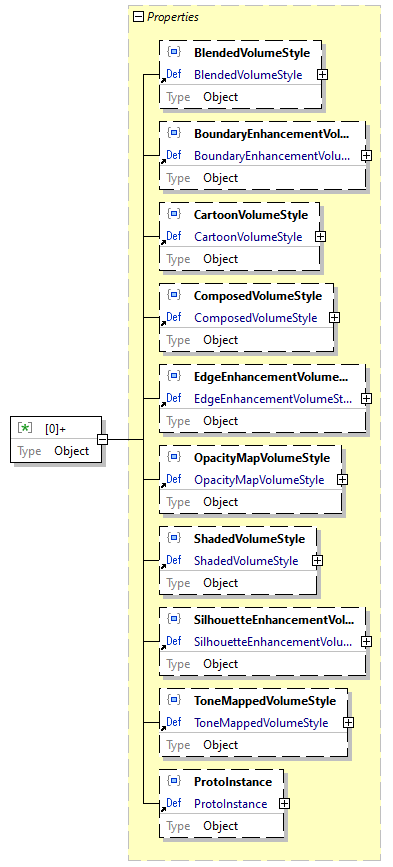Expand the EdgeEnhancementVolumeStyle node
Screen dimensions: 393x867
coord(366,399)
